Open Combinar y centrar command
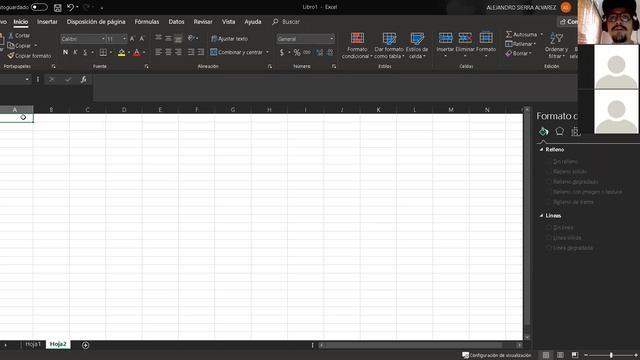Viewport: 640px width, 360px height. pos(237,52)
